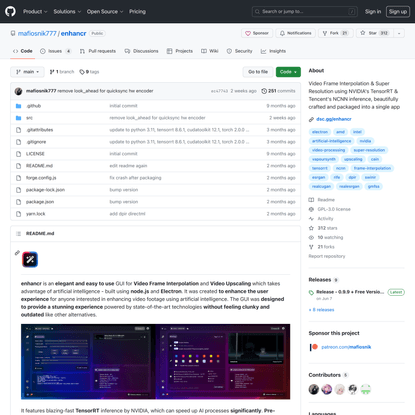Screen dimensions: 415x415
Task: Open the patreon.com/mafiosnik sponsor link
Action: click(346, 347)
